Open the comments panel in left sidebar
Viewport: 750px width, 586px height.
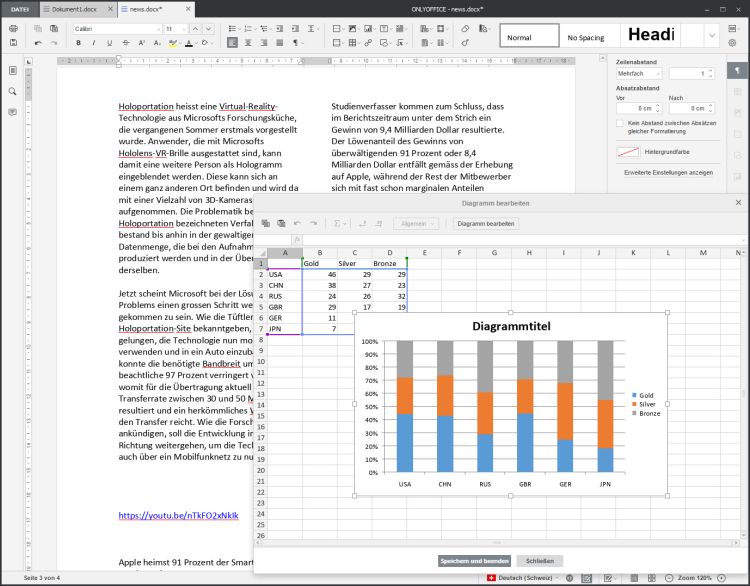tap(13, 112)
